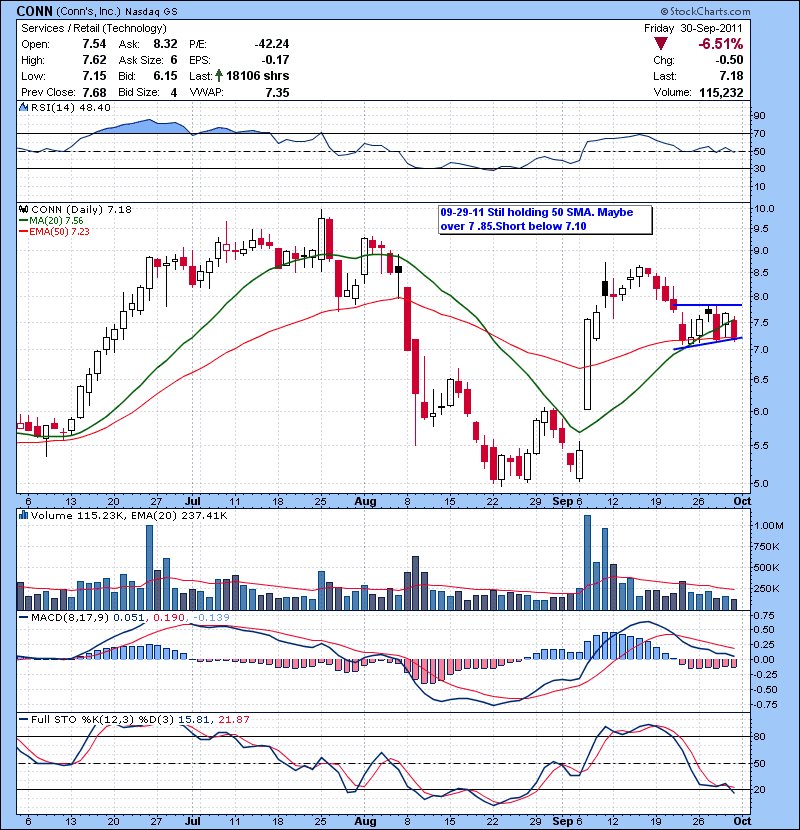Image resolution: width=800 pixels, height=830 pixels.
Task: Click the RSI(14) 48.40 label
Action: pyautogui.click(x=71, y=107)
